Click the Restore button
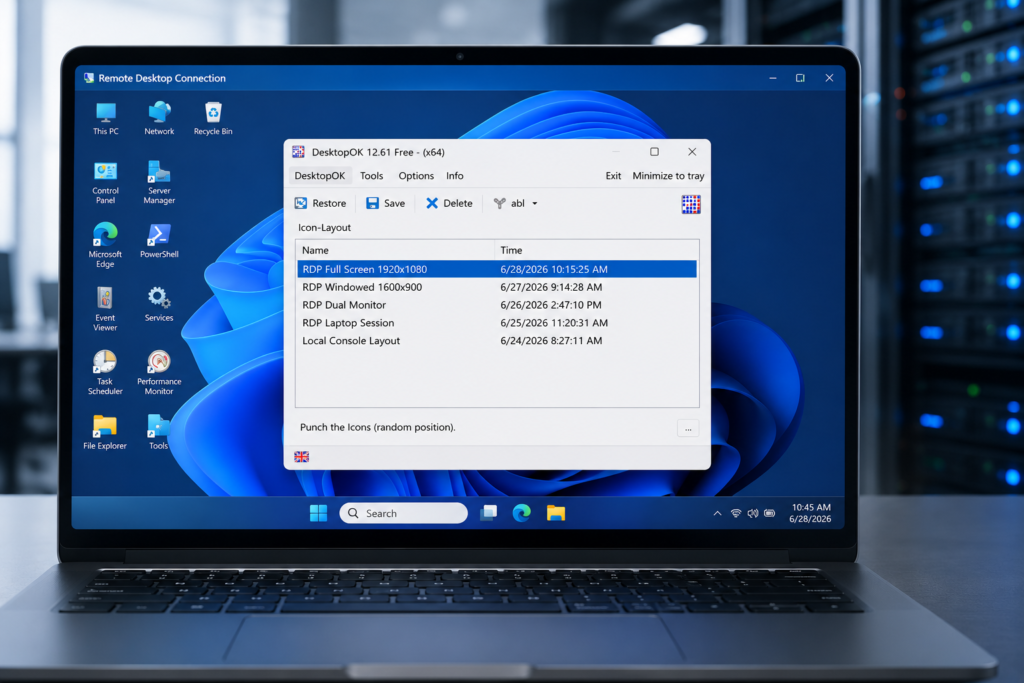Viewport: 1024px width, 683px height. click(x=320, y=204)
